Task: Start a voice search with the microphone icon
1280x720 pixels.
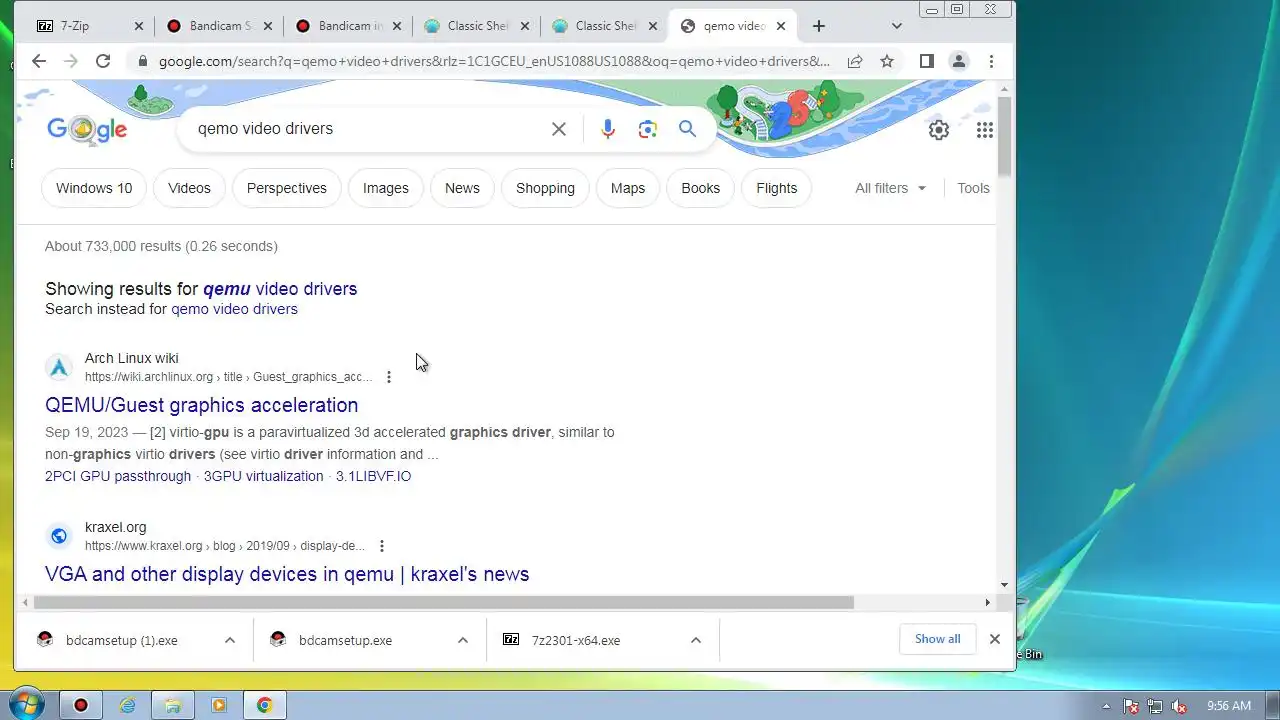Action: [x=608, y=129]
